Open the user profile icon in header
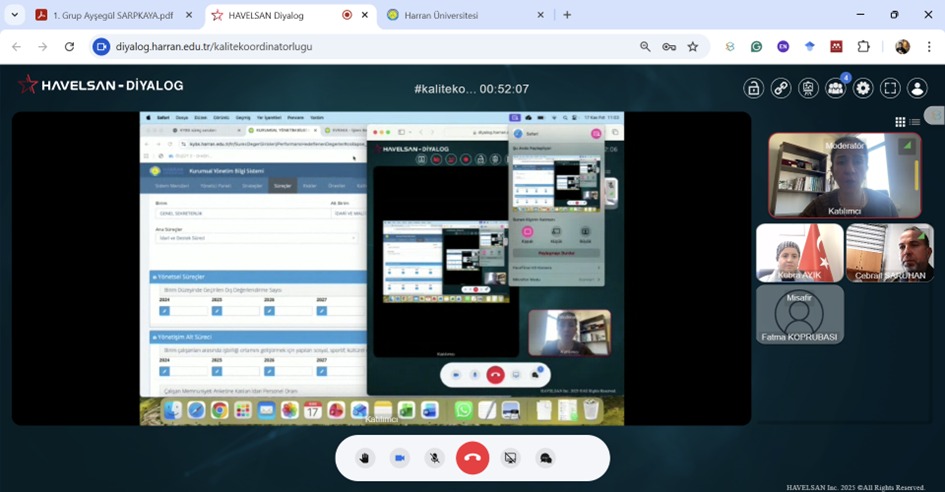 tap(917, 88)
